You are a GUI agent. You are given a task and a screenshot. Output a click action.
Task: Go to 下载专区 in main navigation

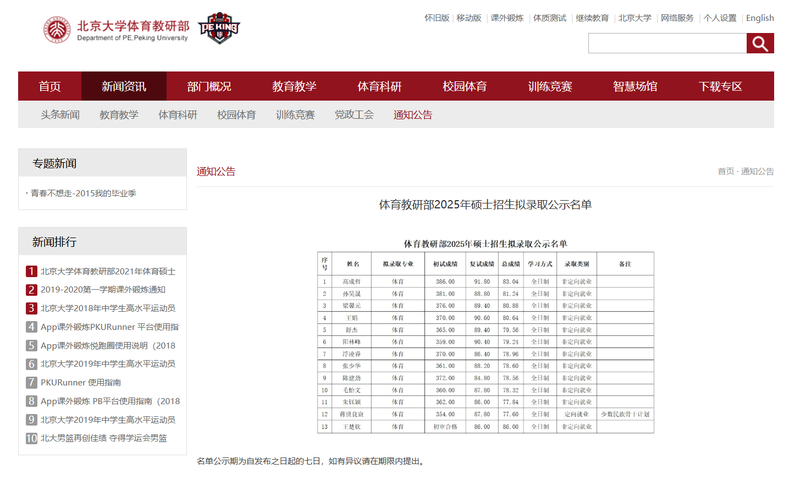[x=720, y=86]
